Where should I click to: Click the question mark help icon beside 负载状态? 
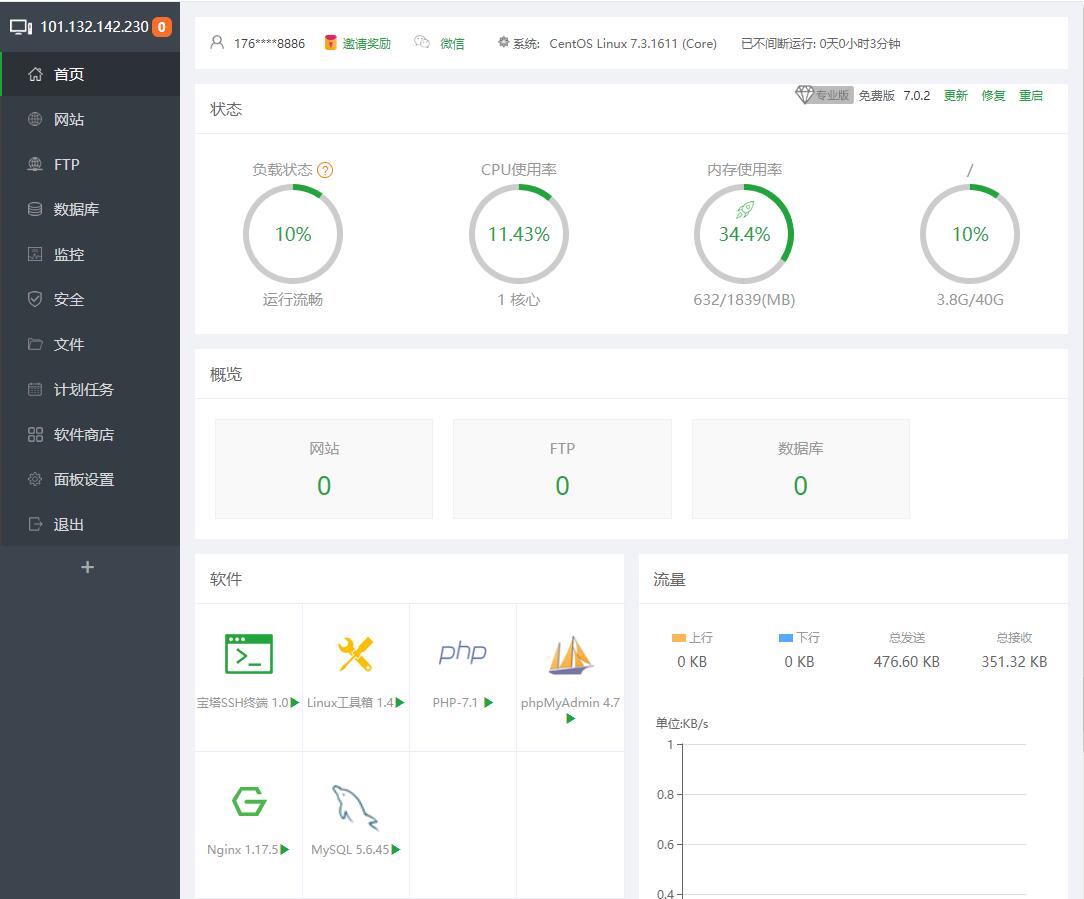(x=325, y=170)
